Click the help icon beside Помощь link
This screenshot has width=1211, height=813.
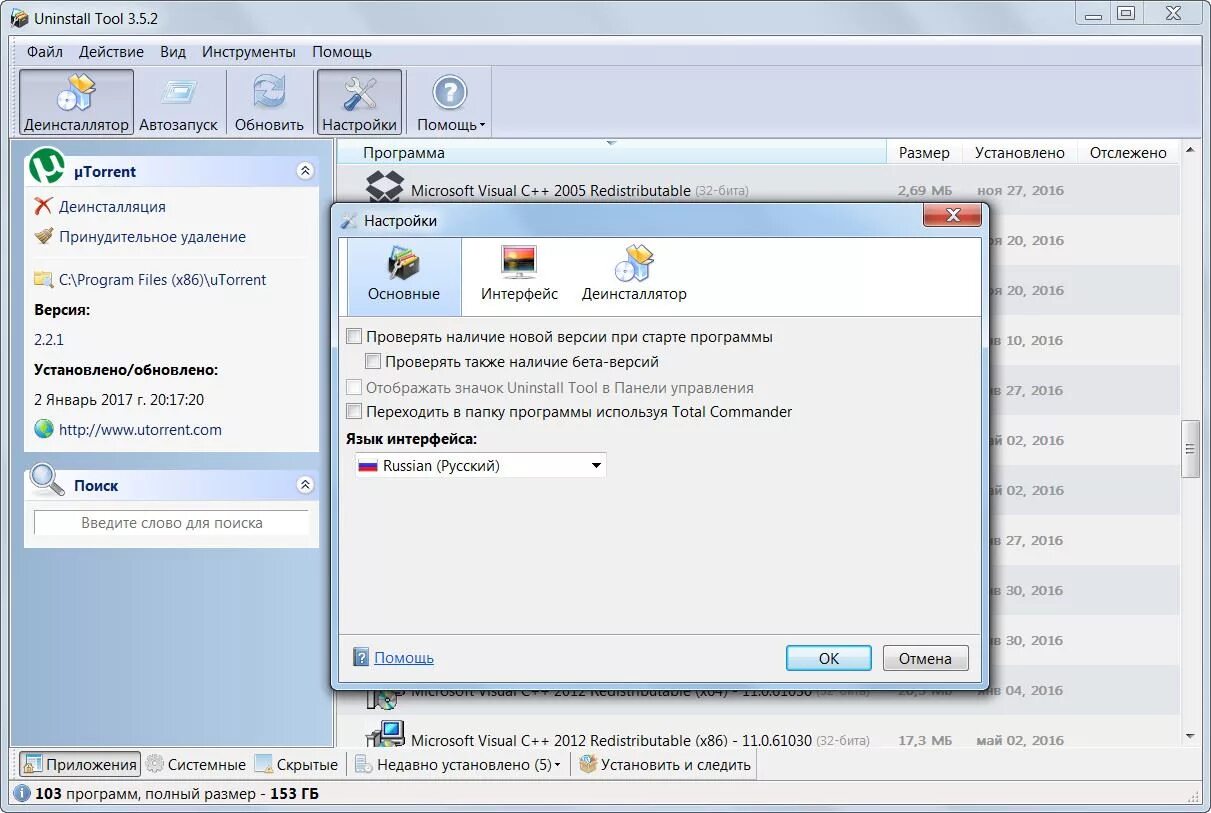point(361,658)
